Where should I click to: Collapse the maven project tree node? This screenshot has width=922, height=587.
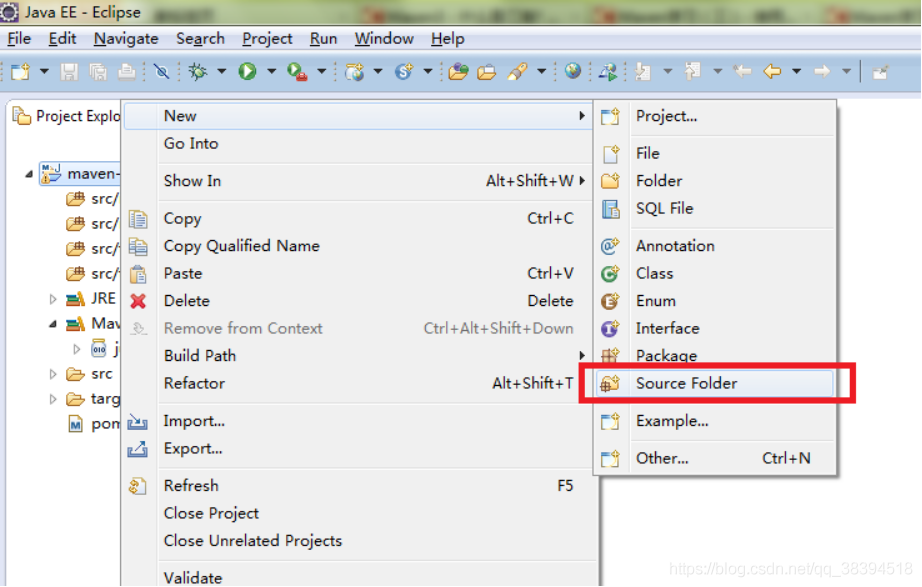click(x=29, y=174)
